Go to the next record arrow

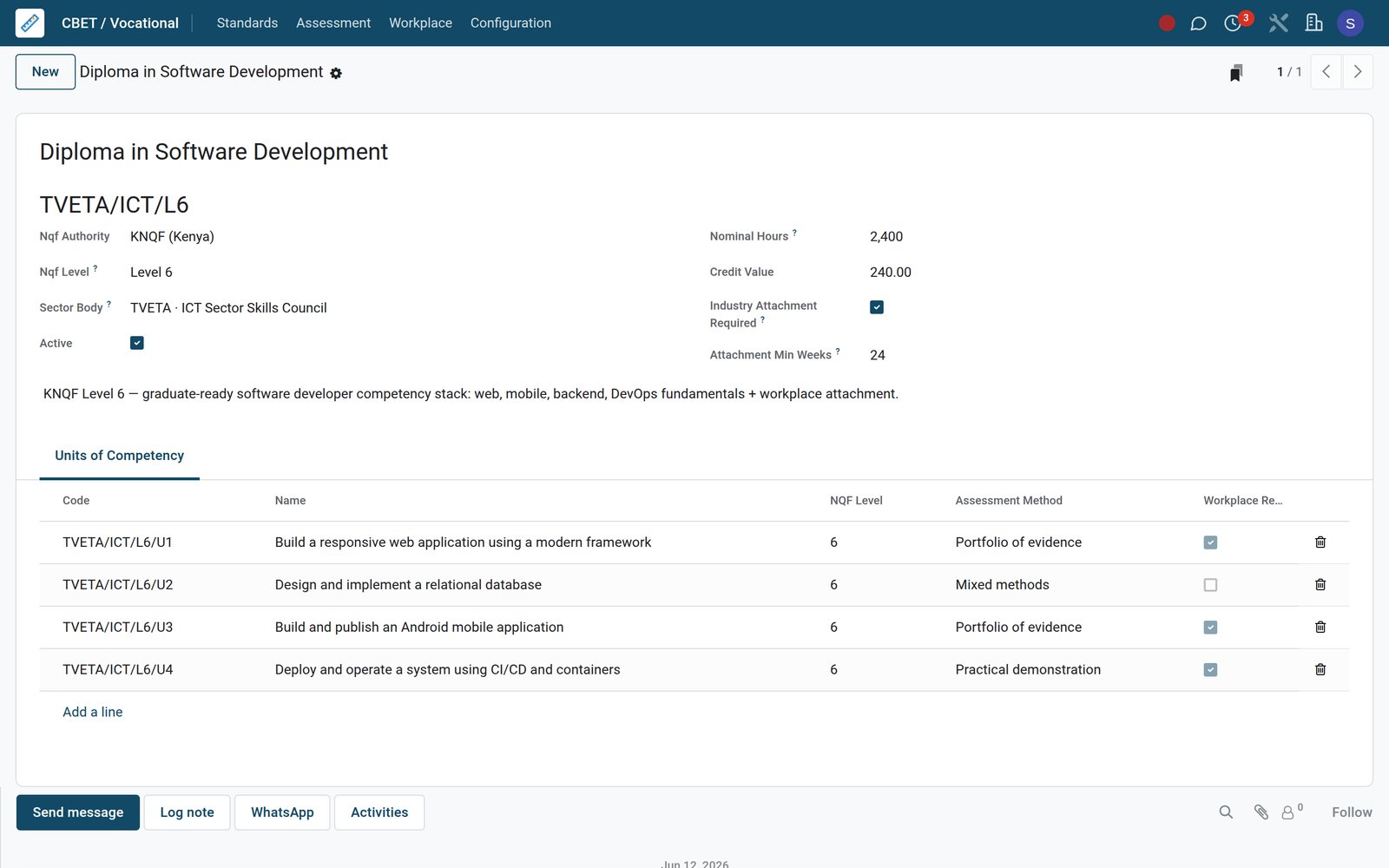[1358, 72]
